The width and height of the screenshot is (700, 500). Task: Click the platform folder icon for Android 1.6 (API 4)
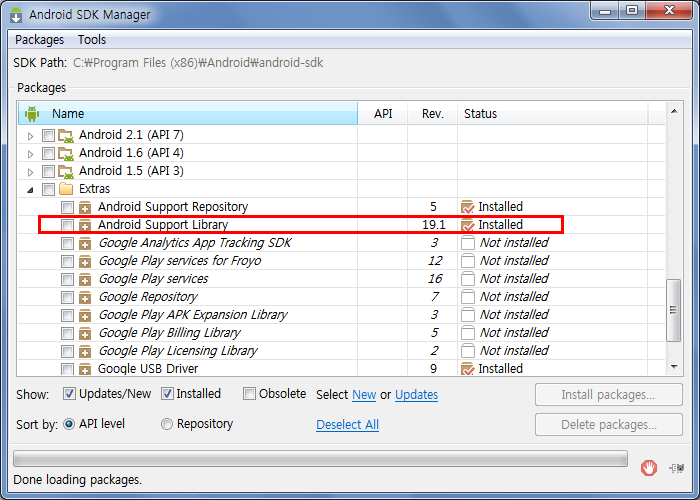pos(66,153)
